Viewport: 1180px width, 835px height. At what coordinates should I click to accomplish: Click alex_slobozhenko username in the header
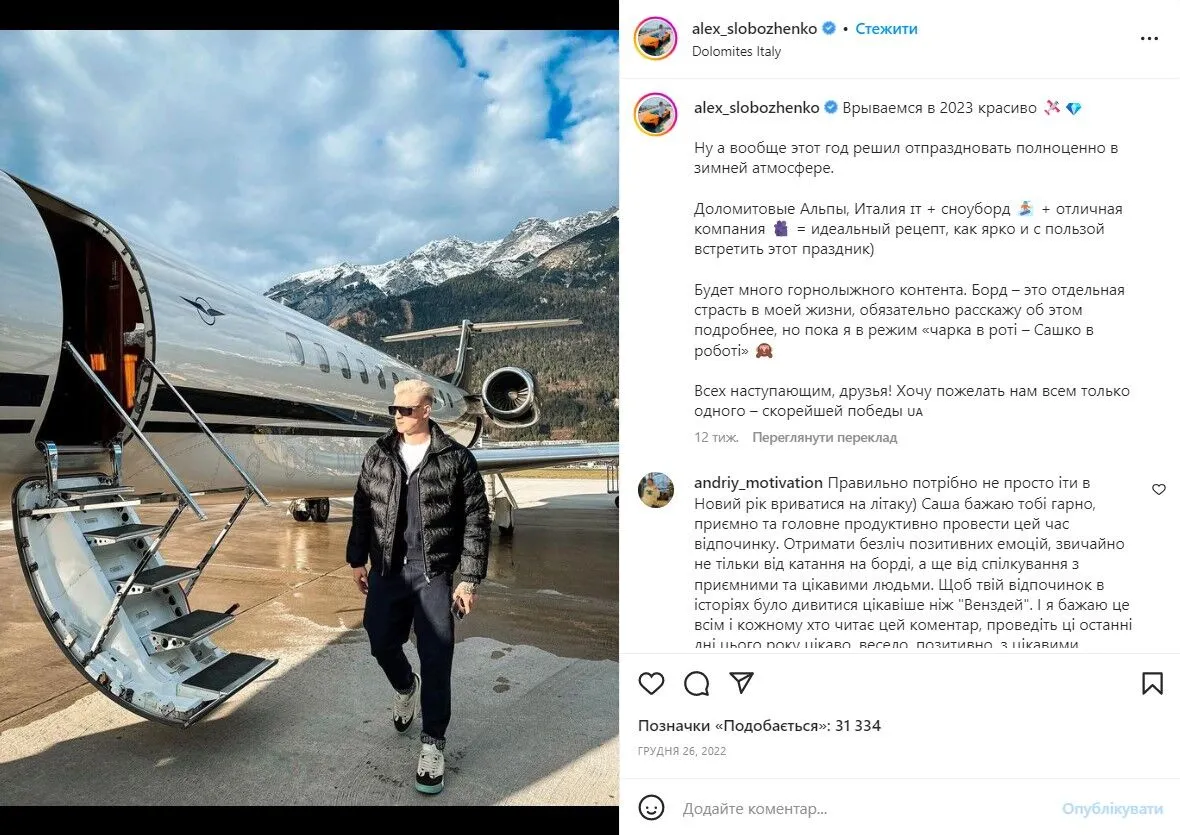click(754, 29)
